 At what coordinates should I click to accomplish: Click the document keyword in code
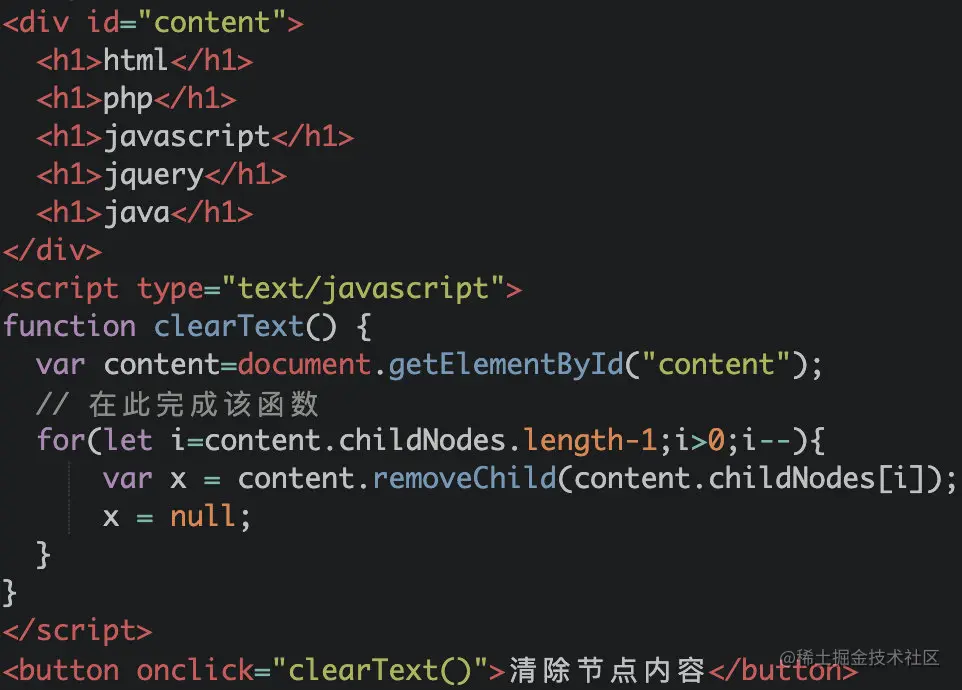click(x=304, y=364)
